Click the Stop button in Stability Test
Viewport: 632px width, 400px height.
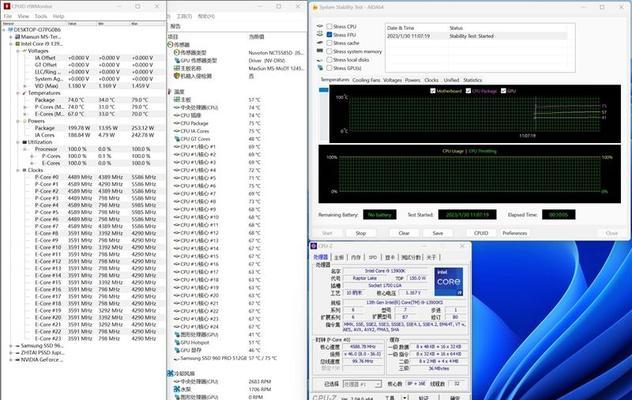tap(361, 233)
